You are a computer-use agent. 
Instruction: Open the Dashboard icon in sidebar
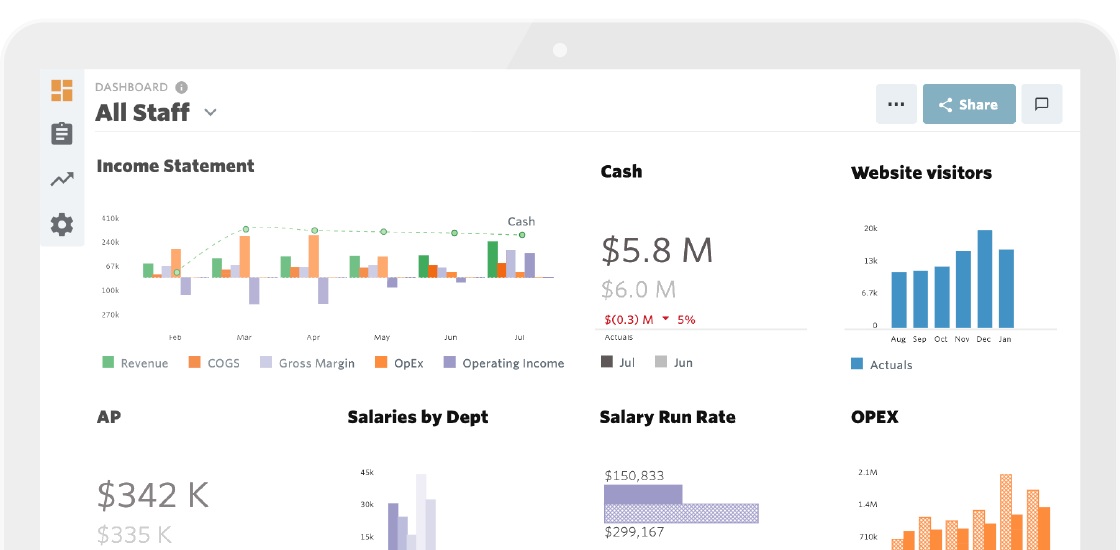click(x=62, y=90)
